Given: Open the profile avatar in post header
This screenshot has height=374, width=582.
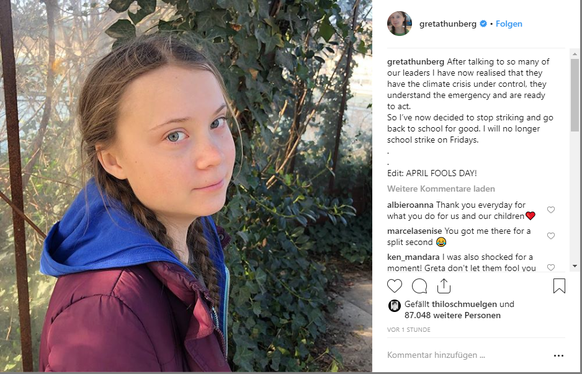Looking at the screenshot, I should (399, 23).
